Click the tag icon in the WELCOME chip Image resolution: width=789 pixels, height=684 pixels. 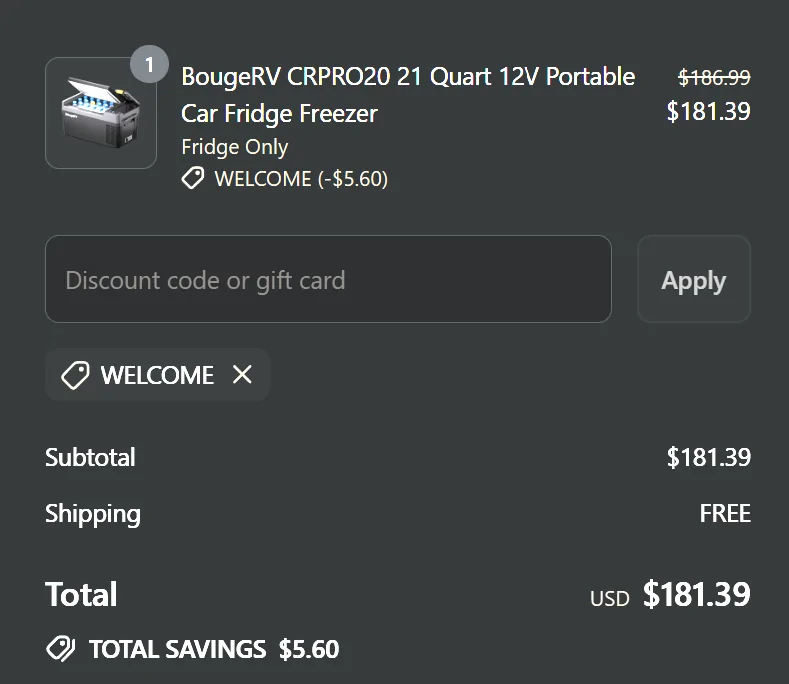click(x=75, y=375)
